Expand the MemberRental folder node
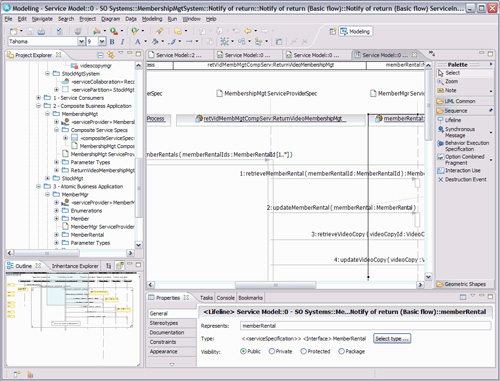The width and height of the screenshot is (500, 381). (56, 235)
